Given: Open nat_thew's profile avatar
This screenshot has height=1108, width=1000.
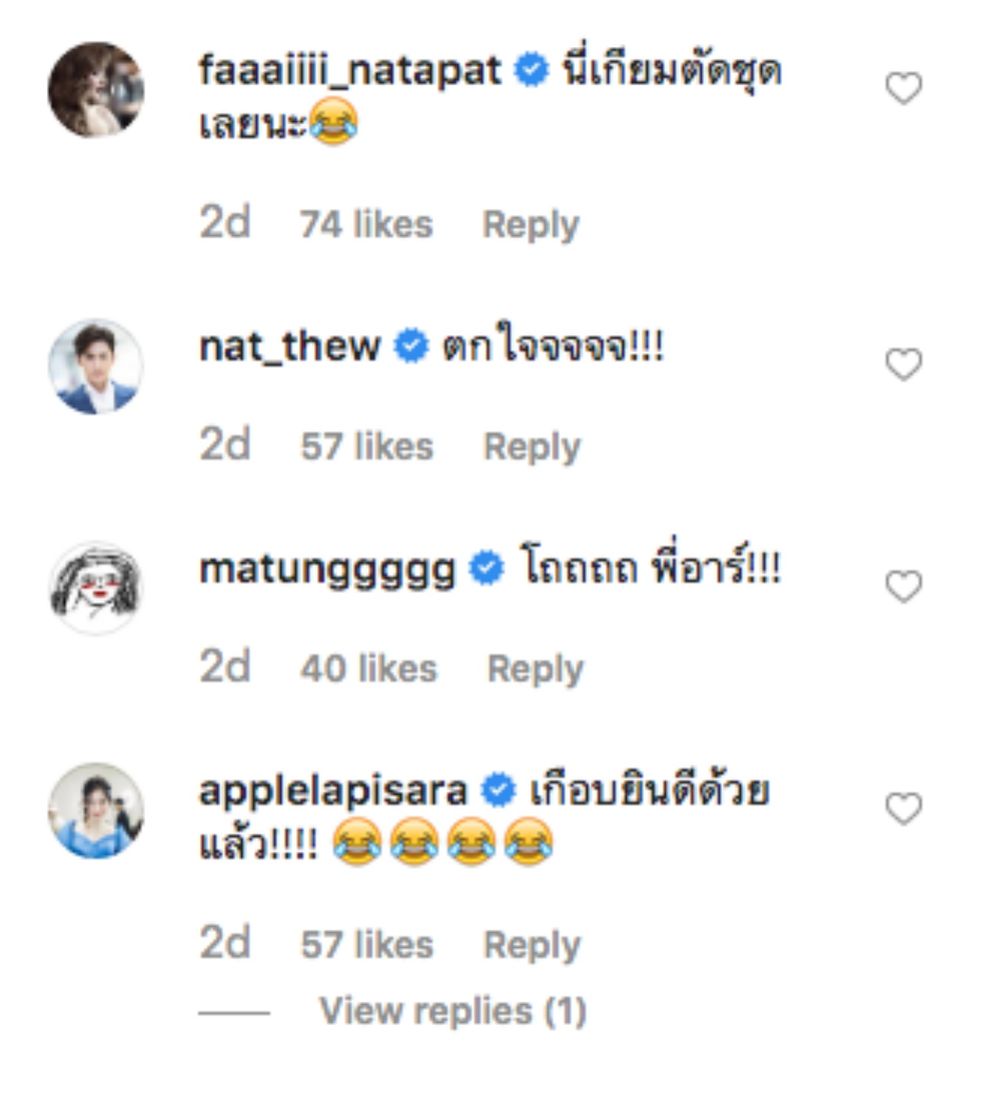Looking at the screenshot, I should tap(96, 366).
